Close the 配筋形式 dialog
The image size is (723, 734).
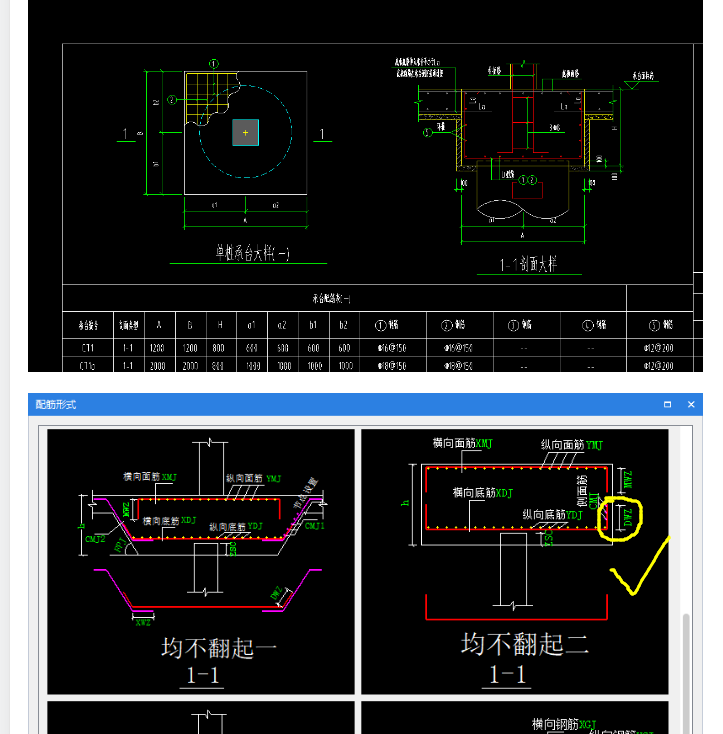point(691,404)
